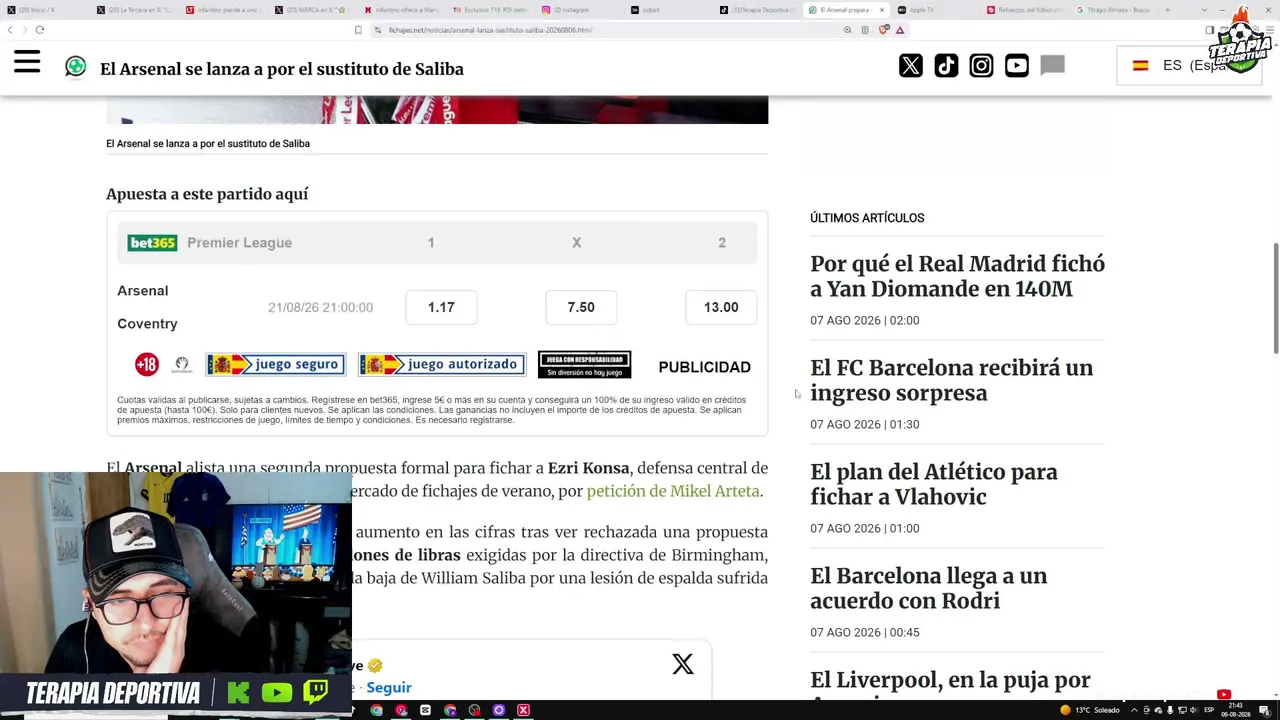Click the article caption about Saliba substitute
This screenshot has height=720, width=1280.
208,143
